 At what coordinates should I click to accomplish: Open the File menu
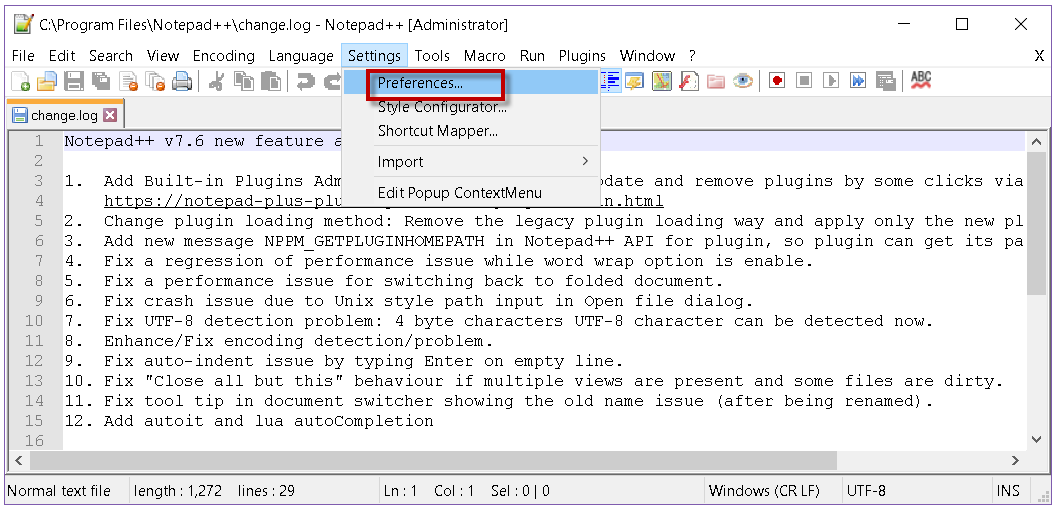pyautogui.click(x=23, y=56)
